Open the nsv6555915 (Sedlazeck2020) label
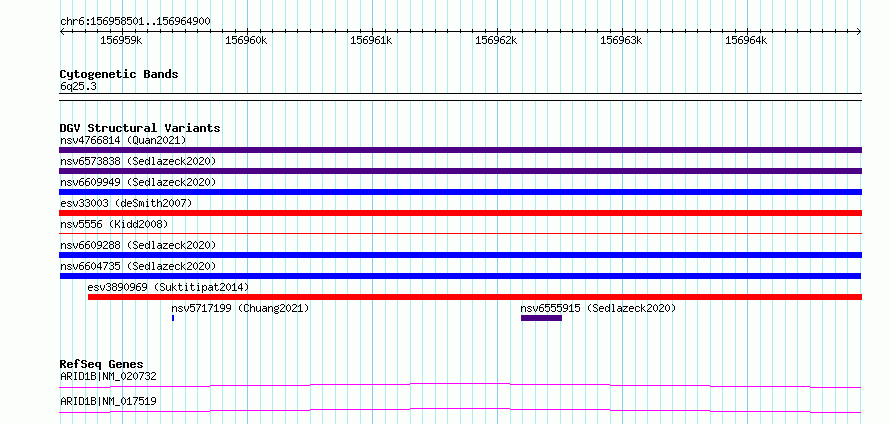Viewport: 890px width, 424px height. click(598, 308)
